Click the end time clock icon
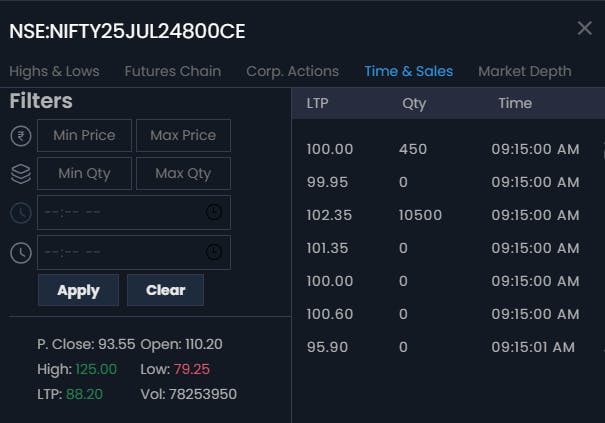Viewport: 605px width, 423px height. (21, 253)
